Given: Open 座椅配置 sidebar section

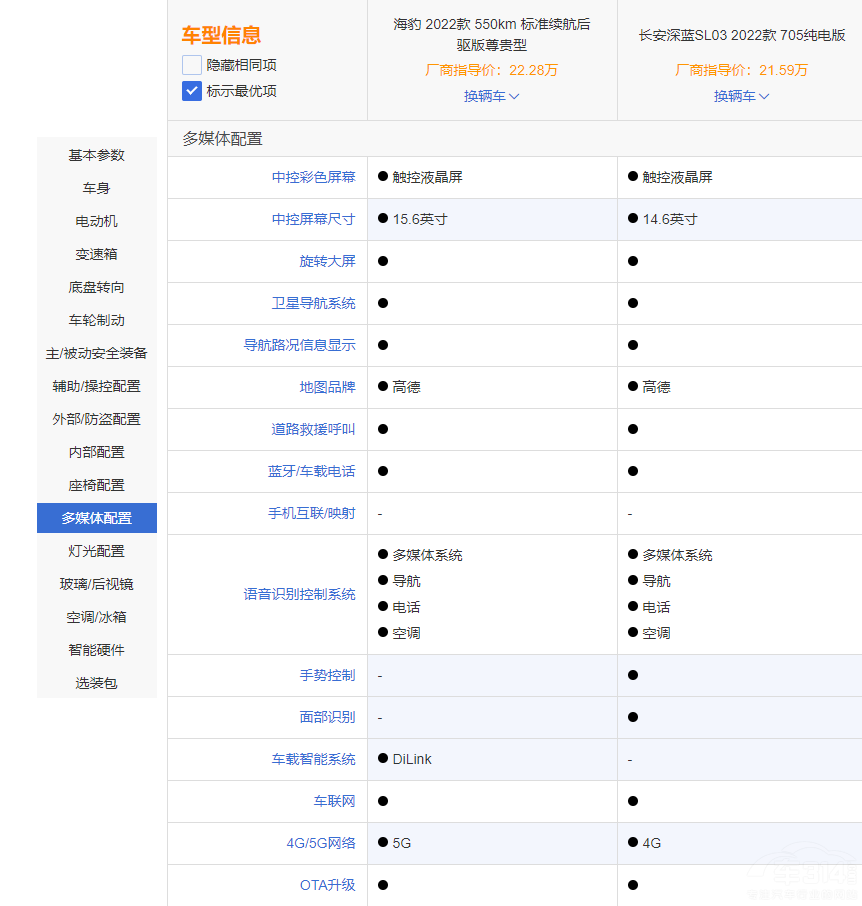Looking at the screenshot, I should coord(97,485).
